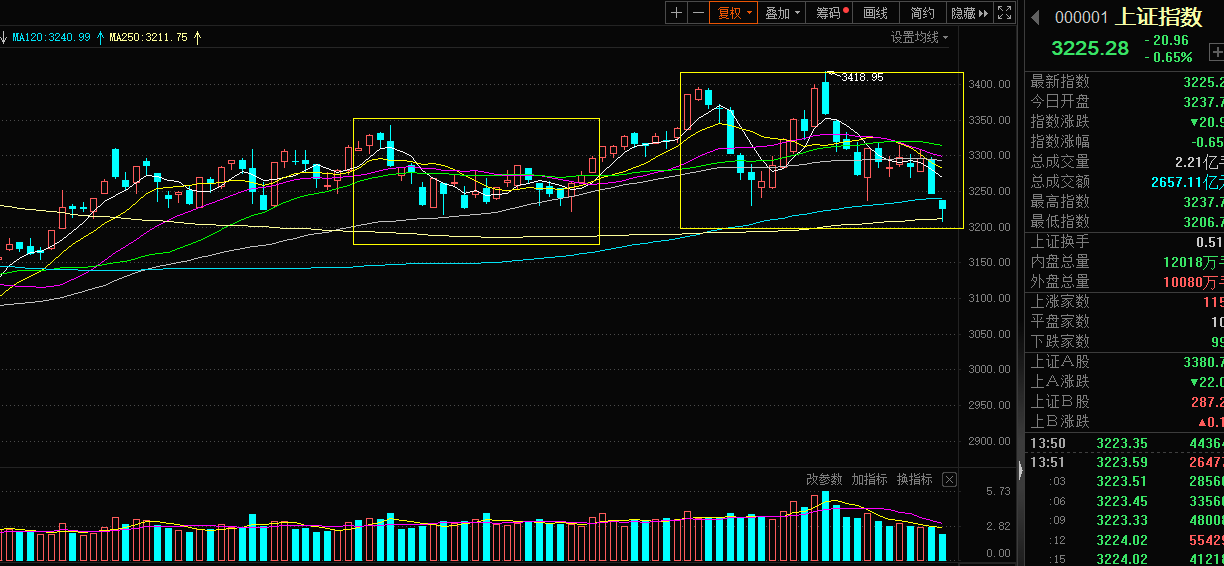Zoom out chart with minus icon
Image resolution: width=1224 pixels, height=566 pixels.
click(699, 13)
